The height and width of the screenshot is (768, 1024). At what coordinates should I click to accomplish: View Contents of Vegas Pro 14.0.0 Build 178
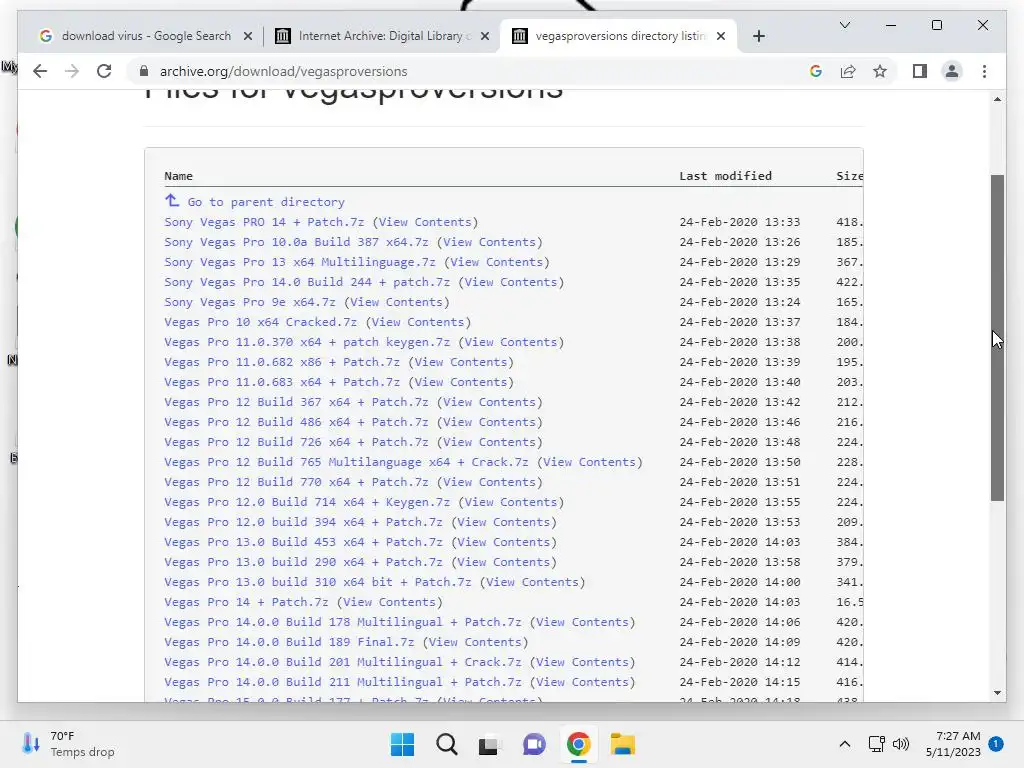point(582,622)
